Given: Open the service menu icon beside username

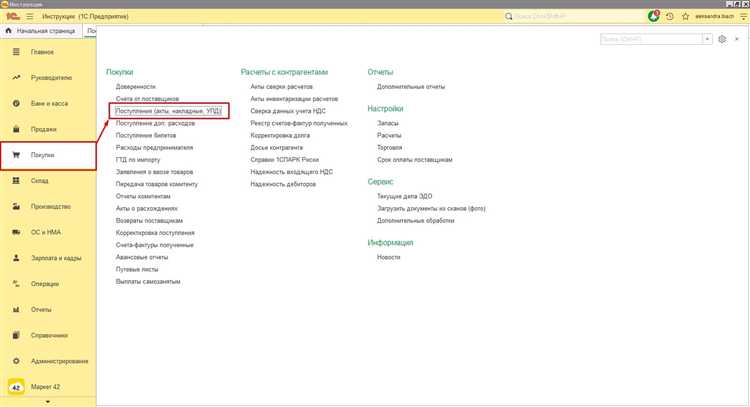Looking at the screenshot, I should (x=744, y=16).
